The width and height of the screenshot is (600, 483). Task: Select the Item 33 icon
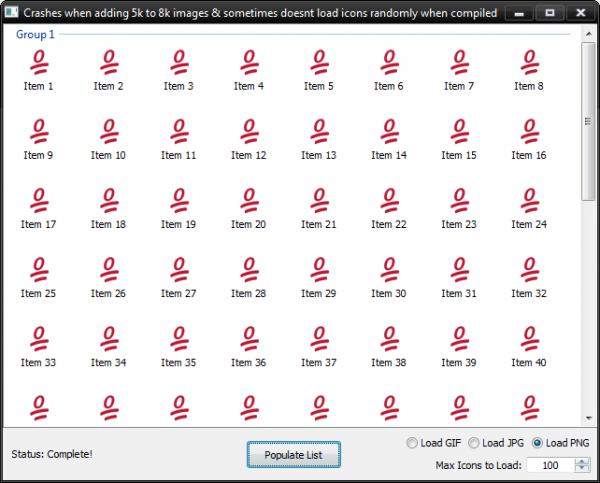tap(39, 339)
